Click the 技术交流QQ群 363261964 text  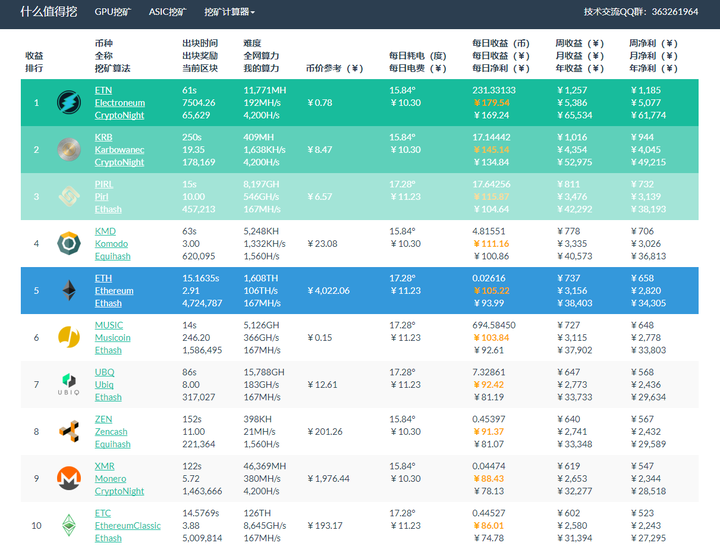[x=641, y=12]
